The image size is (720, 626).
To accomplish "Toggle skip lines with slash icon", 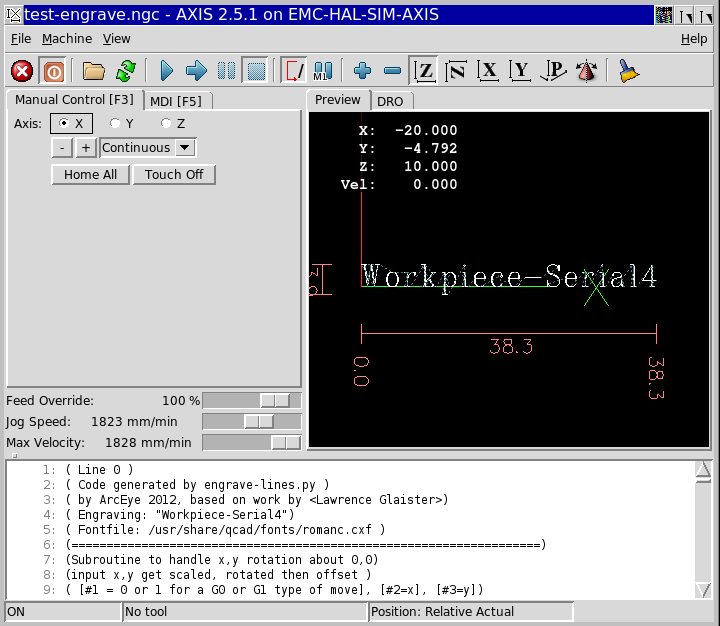I will (x=294, y=71).
